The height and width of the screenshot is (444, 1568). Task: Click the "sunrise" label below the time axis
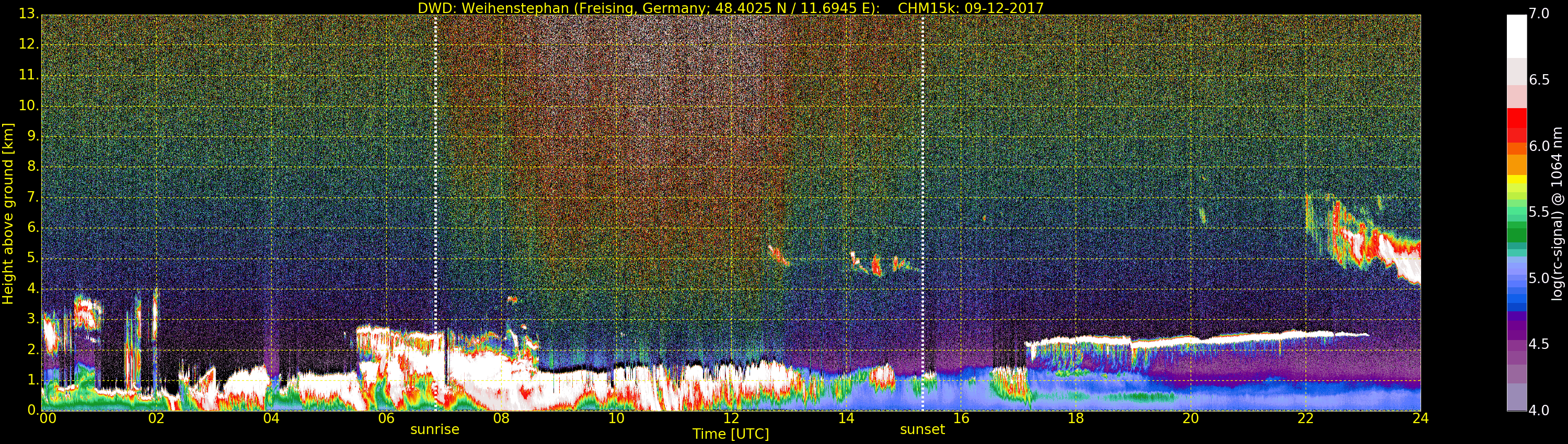click(x=435, y=429)
